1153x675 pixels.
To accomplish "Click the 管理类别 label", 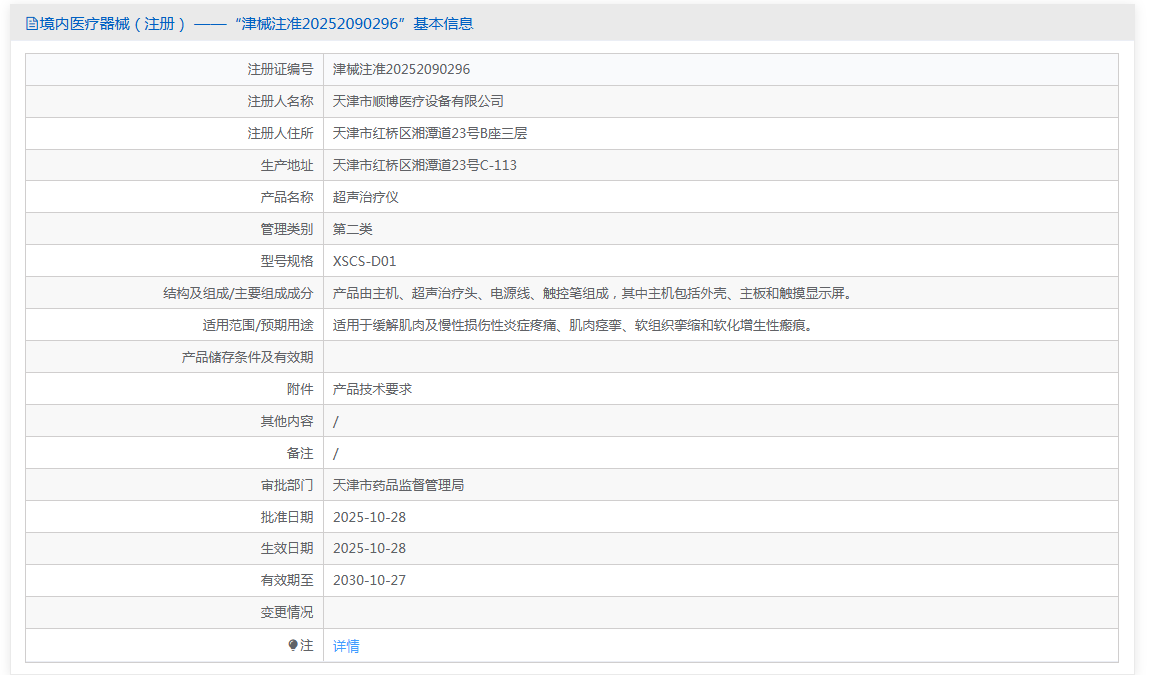I will [287, 229].
